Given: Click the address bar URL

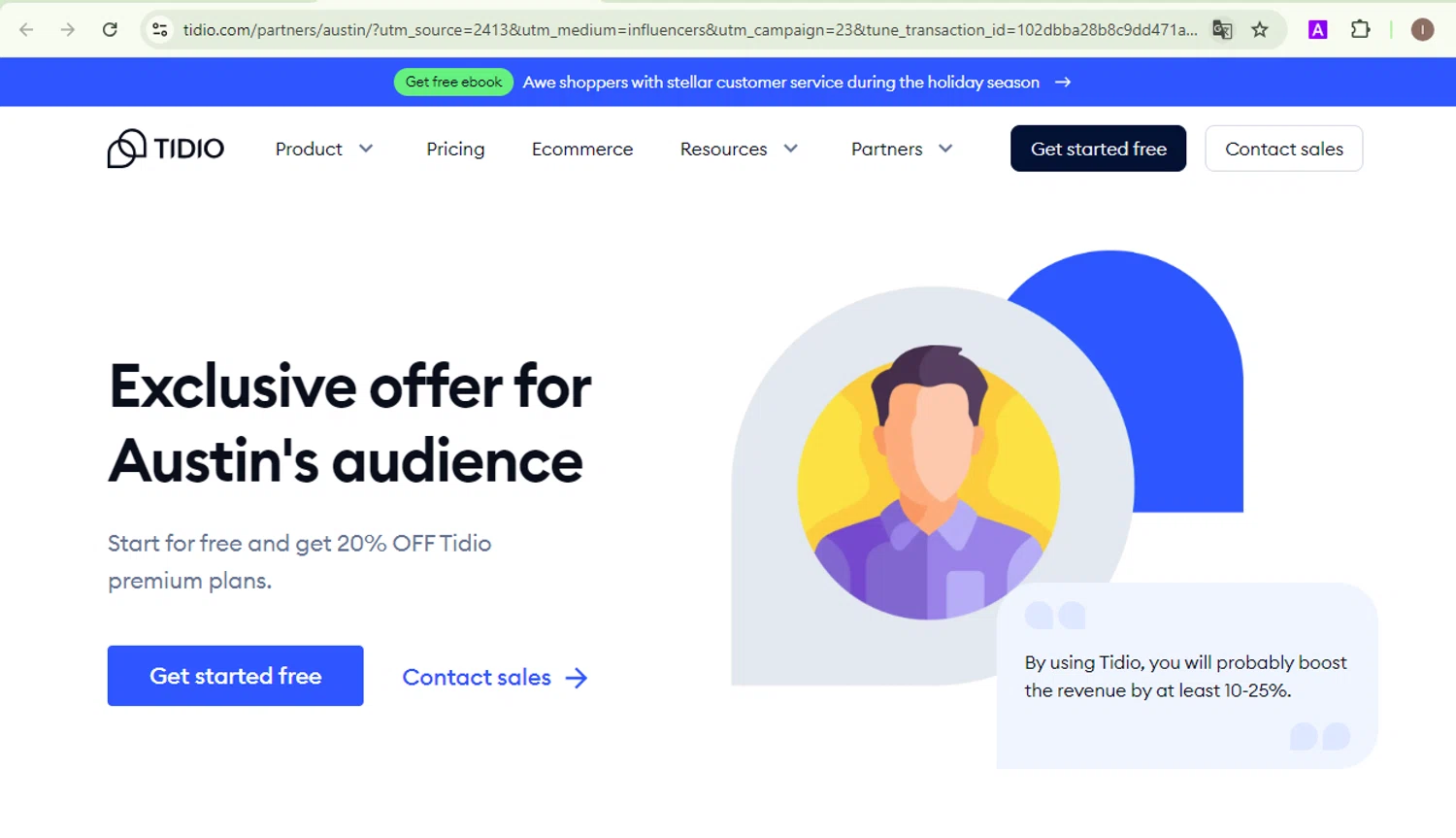Looking at the screenshot, I should (x=689, y=30).
